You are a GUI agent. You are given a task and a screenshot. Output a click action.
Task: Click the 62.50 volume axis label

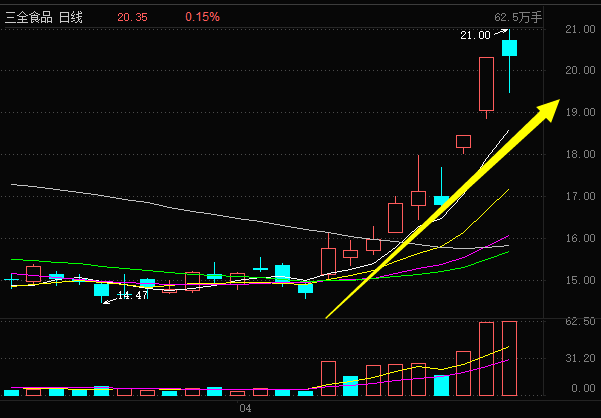point(581,321)
